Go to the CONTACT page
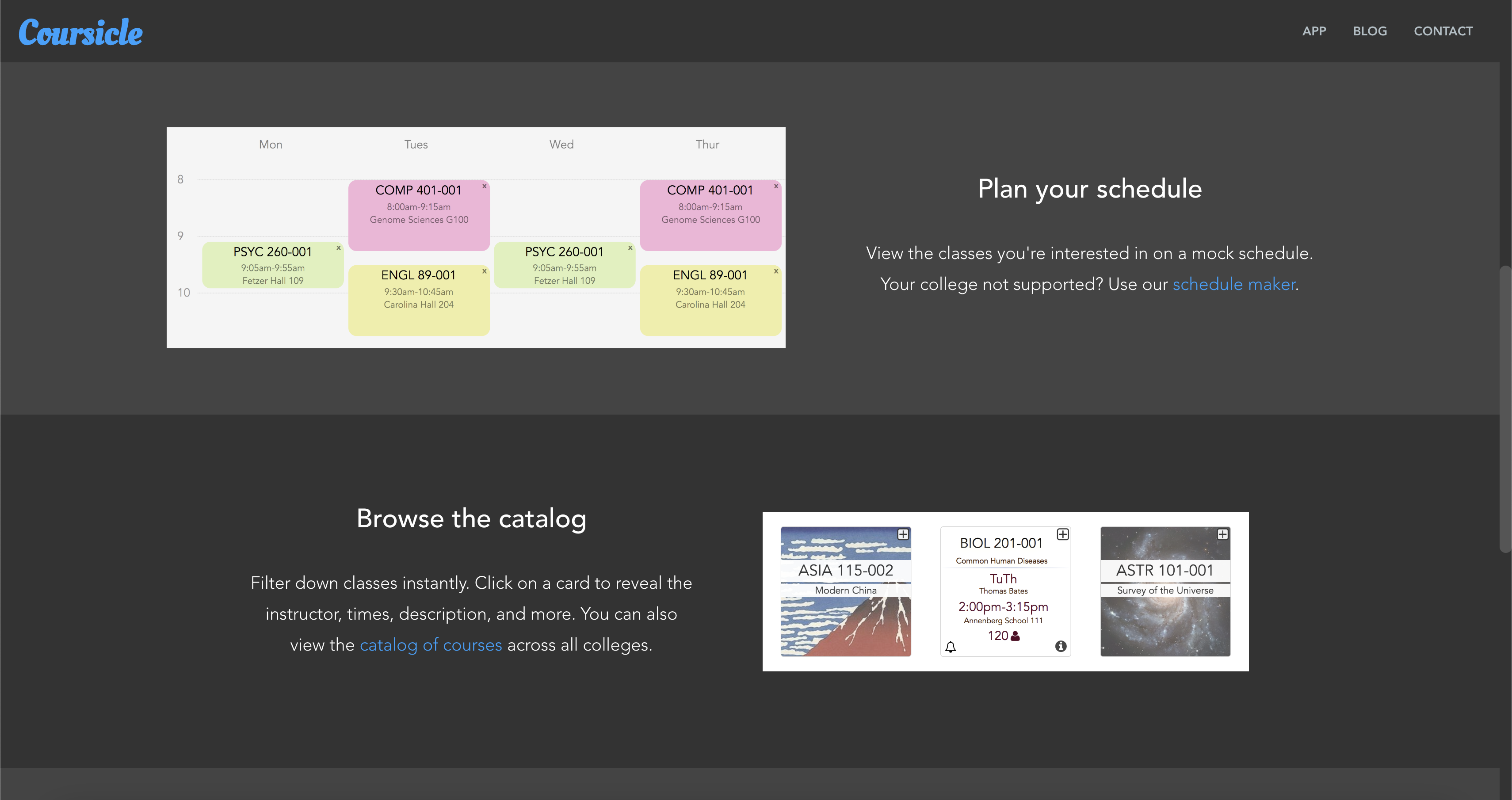 click(1443, 31)
